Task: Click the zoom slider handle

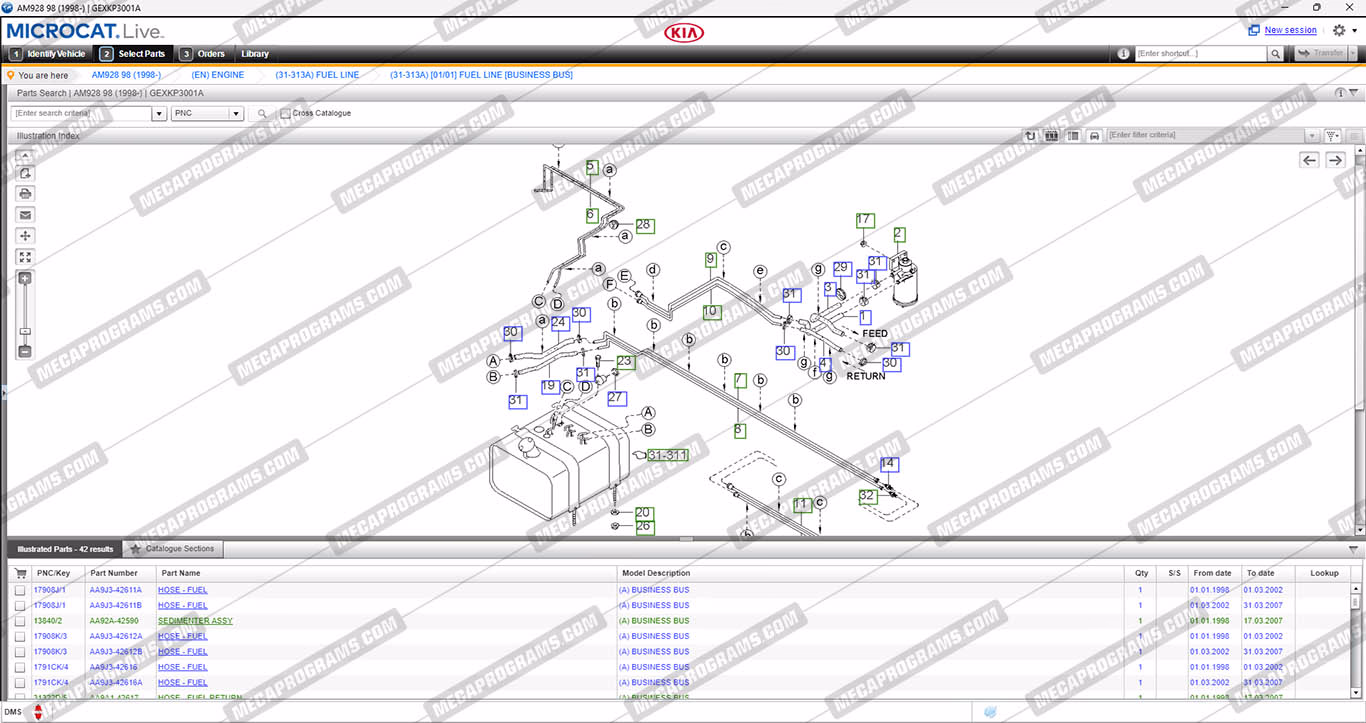Action: point(25,331)
